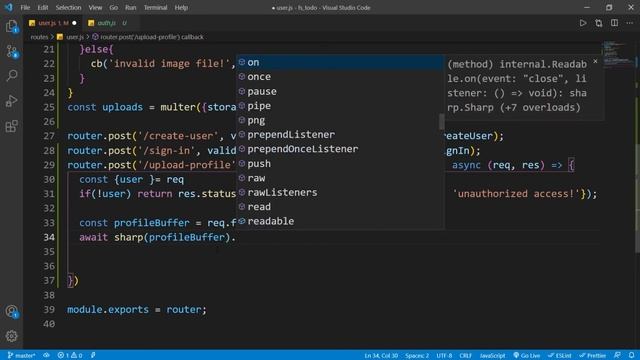The width and height of the screenshot is (640, 360).
Task: Click the feedback icon in status bar
Action: pyautogui.click(x=617, y=356)
